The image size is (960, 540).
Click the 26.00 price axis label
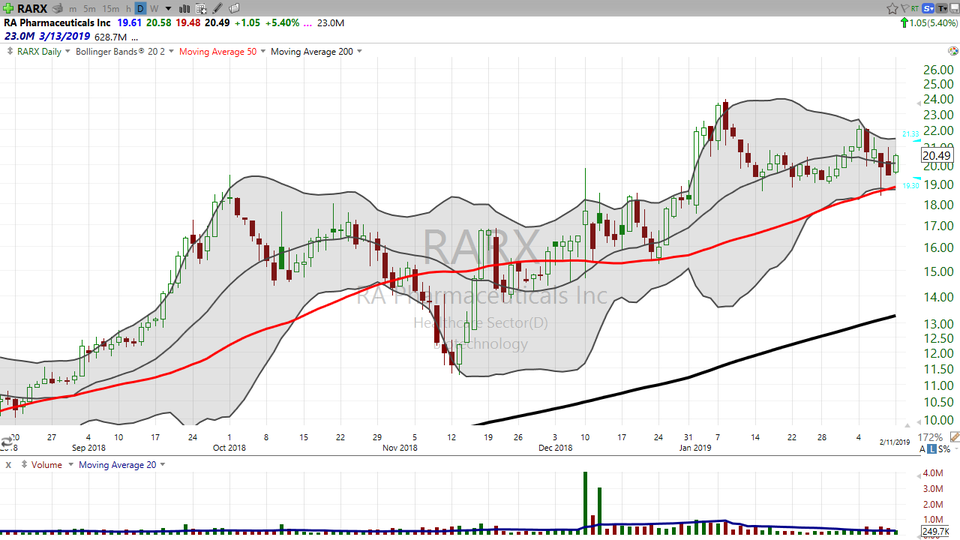[x=938, y=69]
